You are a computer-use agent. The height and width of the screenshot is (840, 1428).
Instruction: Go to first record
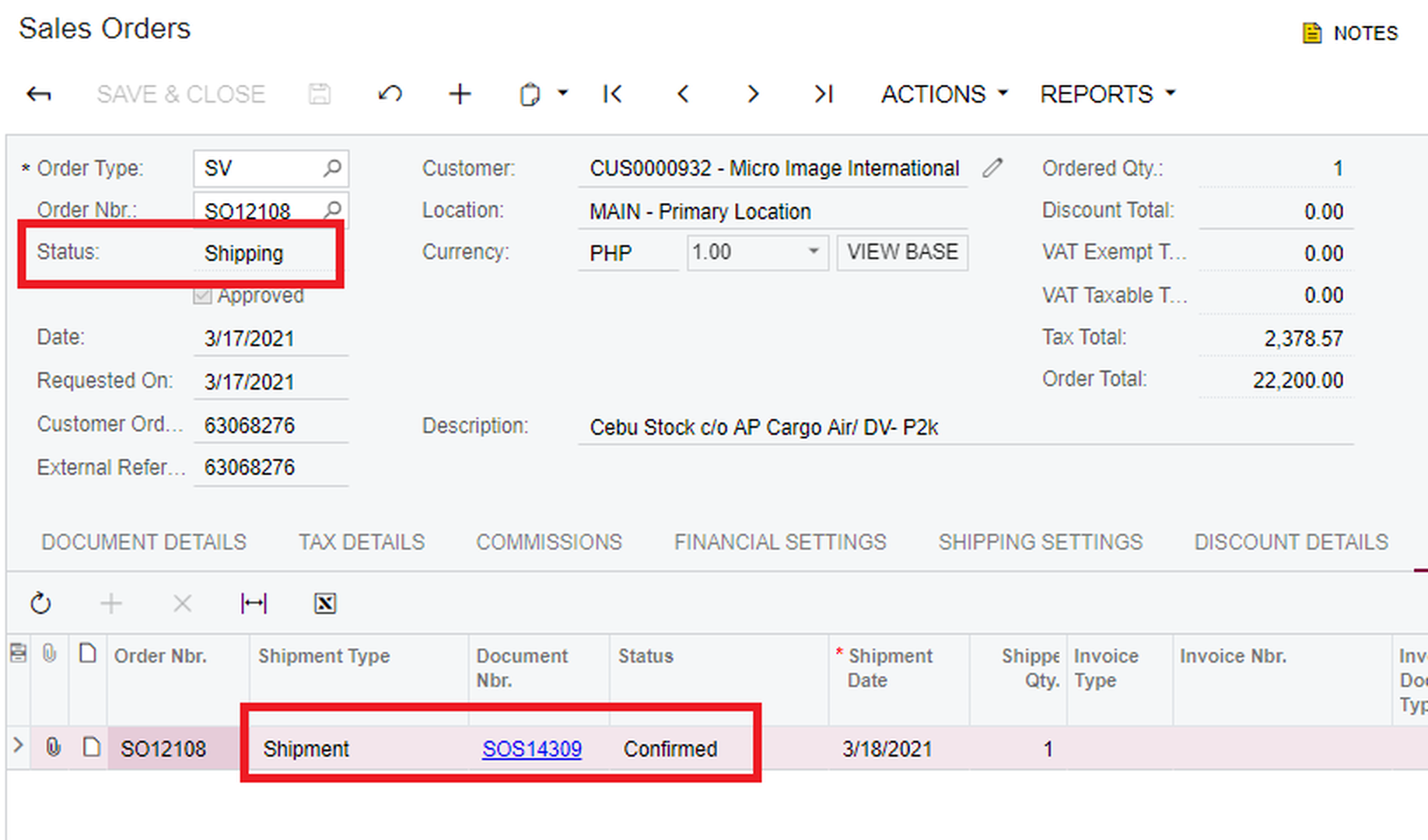coord(612,94)
